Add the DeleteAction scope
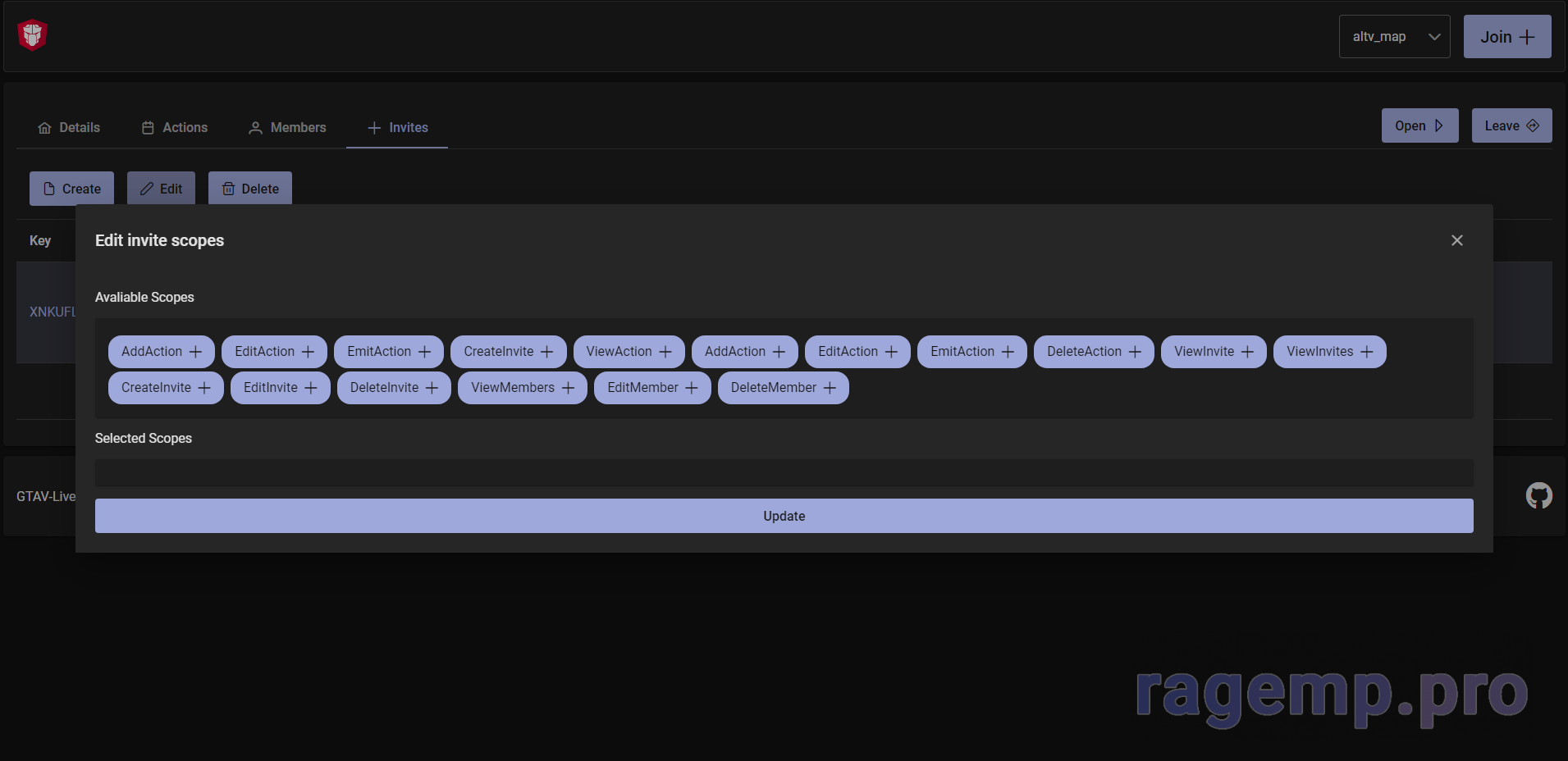This screenshot has width=1568, height=761. tap(1094, 352)
